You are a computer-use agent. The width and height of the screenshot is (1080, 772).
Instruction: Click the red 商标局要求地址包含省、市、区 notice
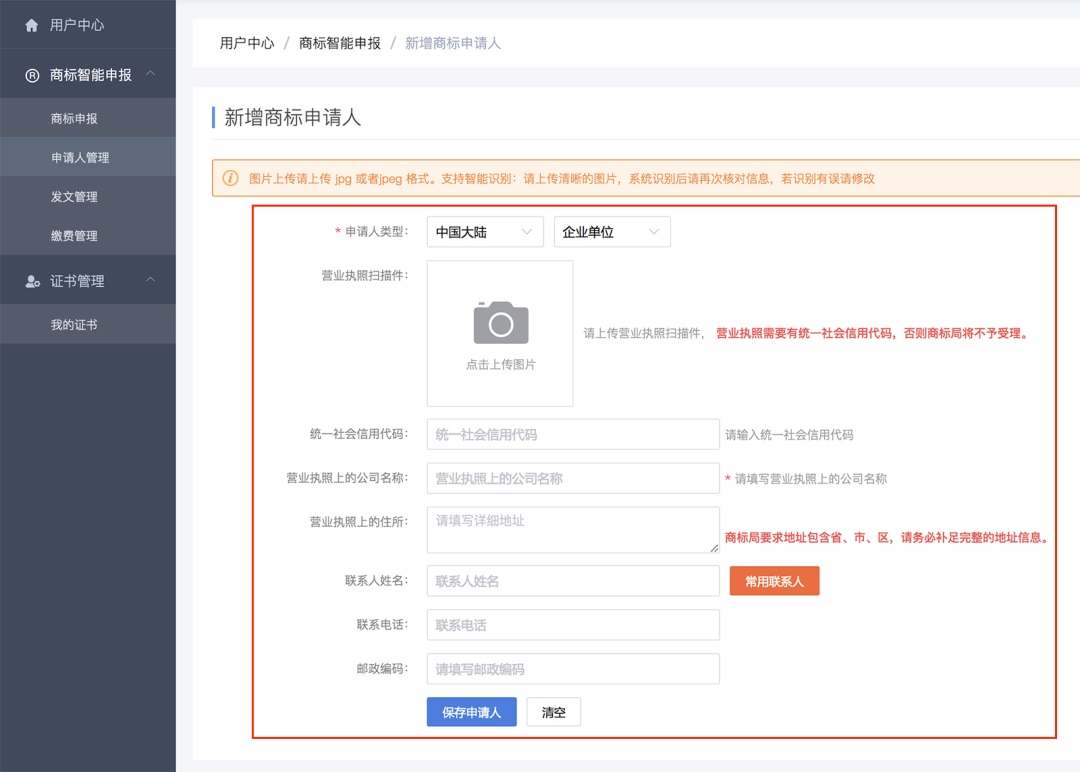[x=889, y=538]
